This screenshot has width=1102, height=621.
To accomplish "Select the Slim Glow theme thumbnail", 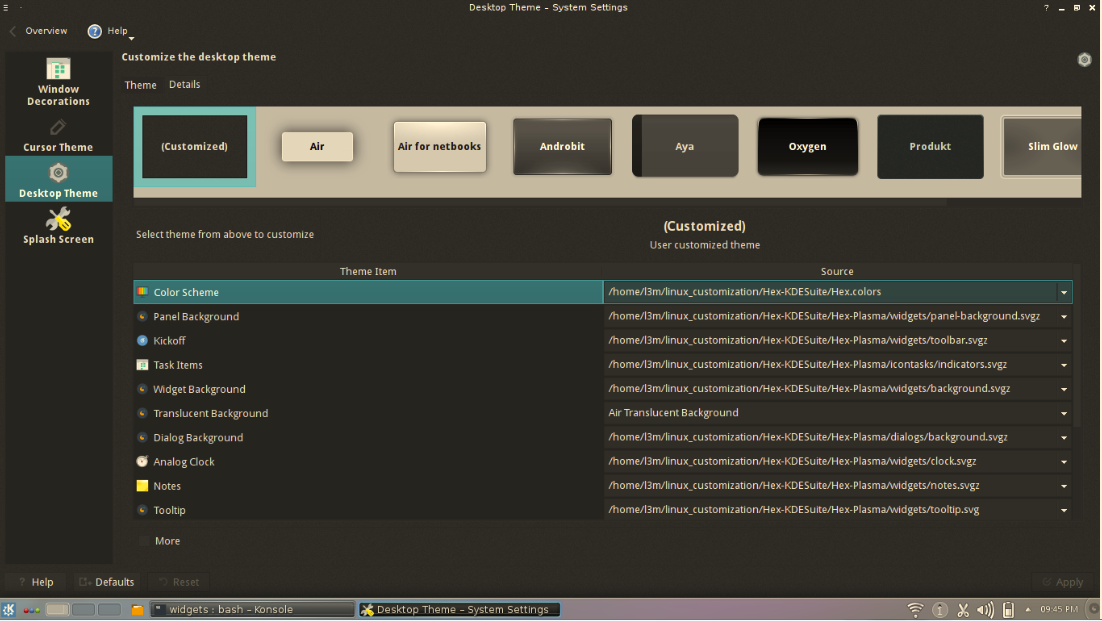I will point(1042,146).
